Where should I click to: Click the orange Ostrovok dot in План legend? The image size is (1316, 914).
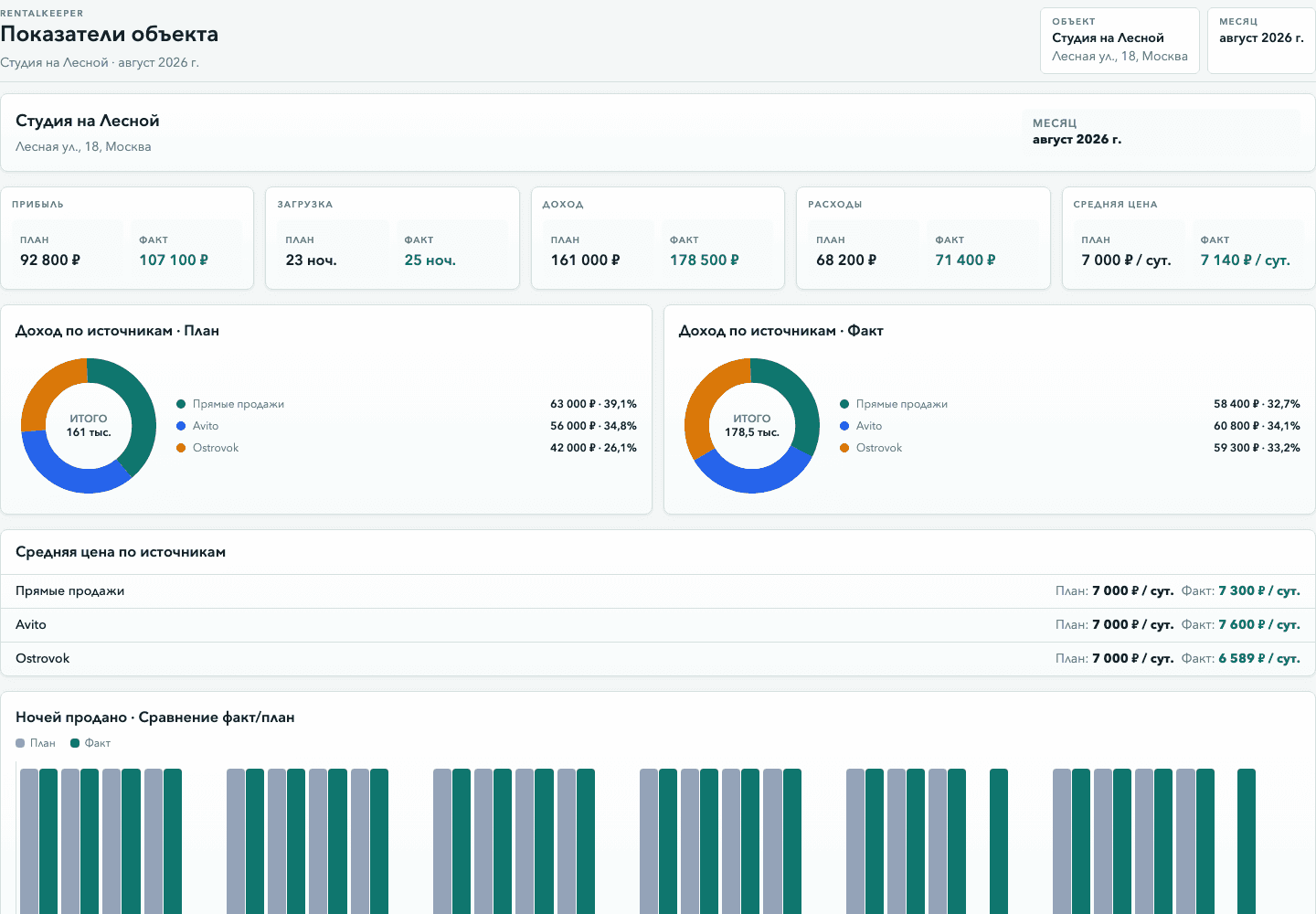181,448
